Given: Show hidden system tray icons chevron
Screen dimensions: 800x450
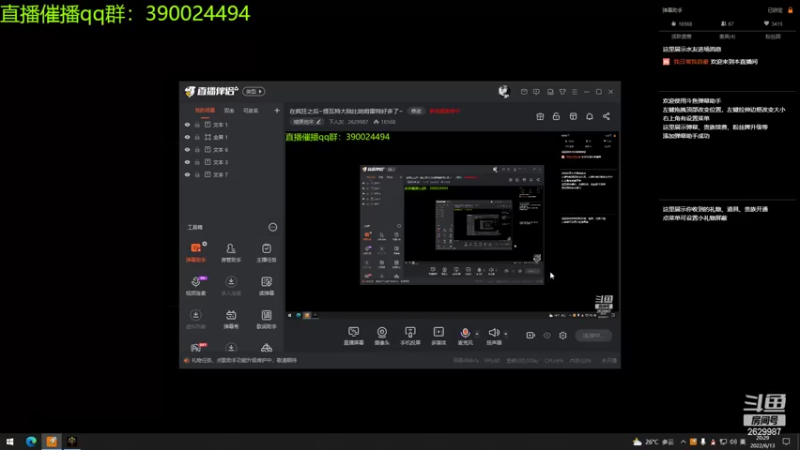Looking at the screenshot, I should pos(683,442).
